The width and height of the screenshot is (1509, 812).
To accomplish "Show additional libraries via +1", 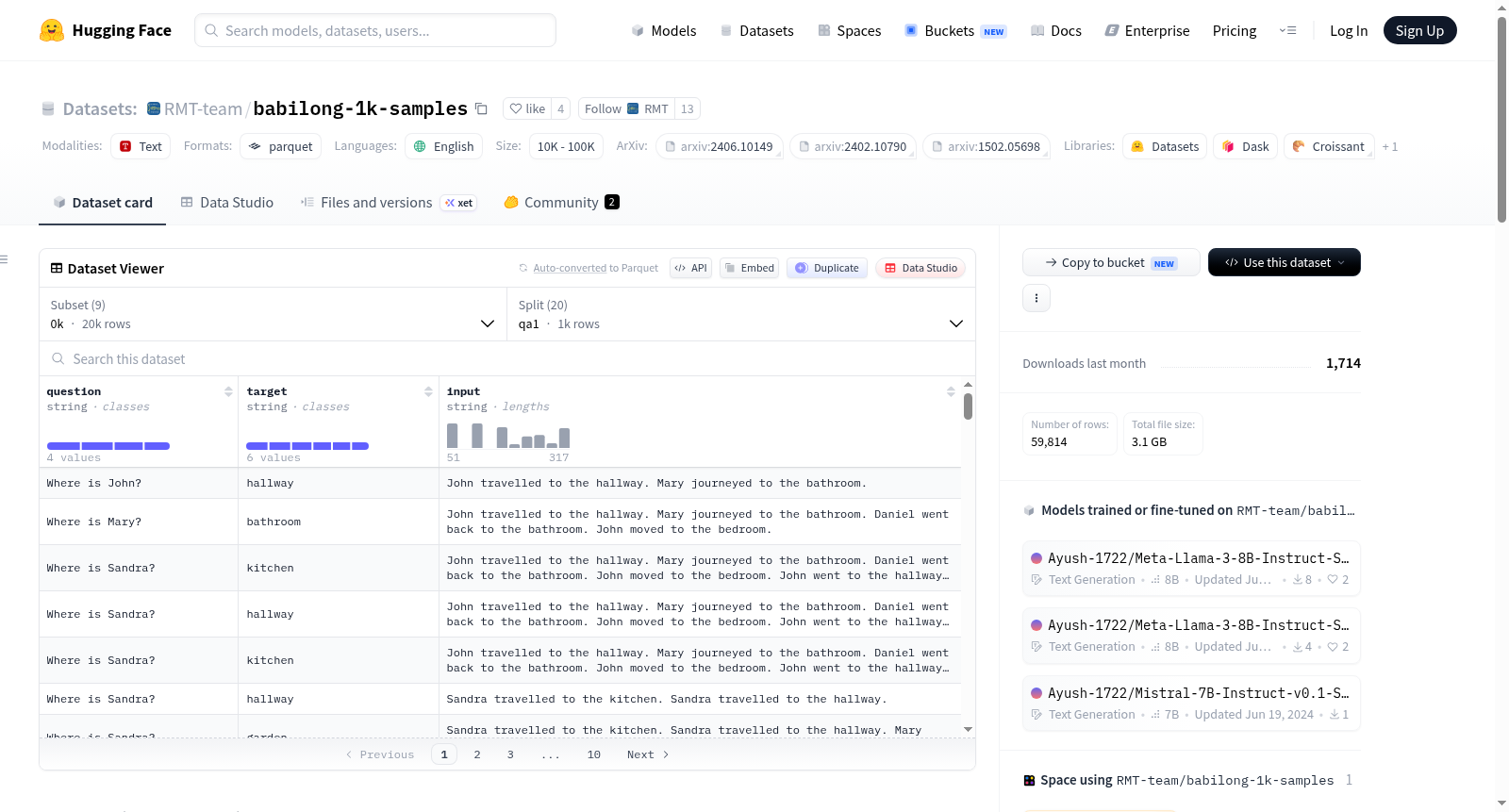I will 1390,146.
